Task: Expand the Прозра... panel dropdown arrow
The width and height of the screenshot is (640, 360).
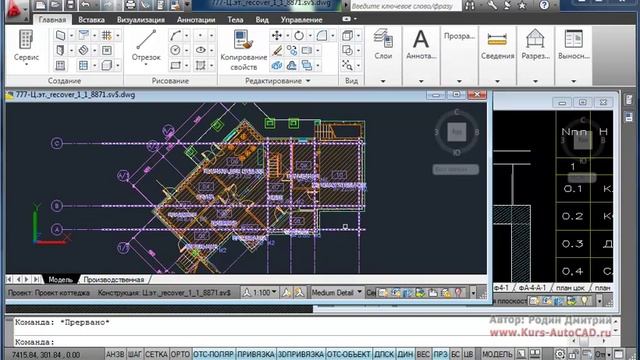Action: pos(459,81)
